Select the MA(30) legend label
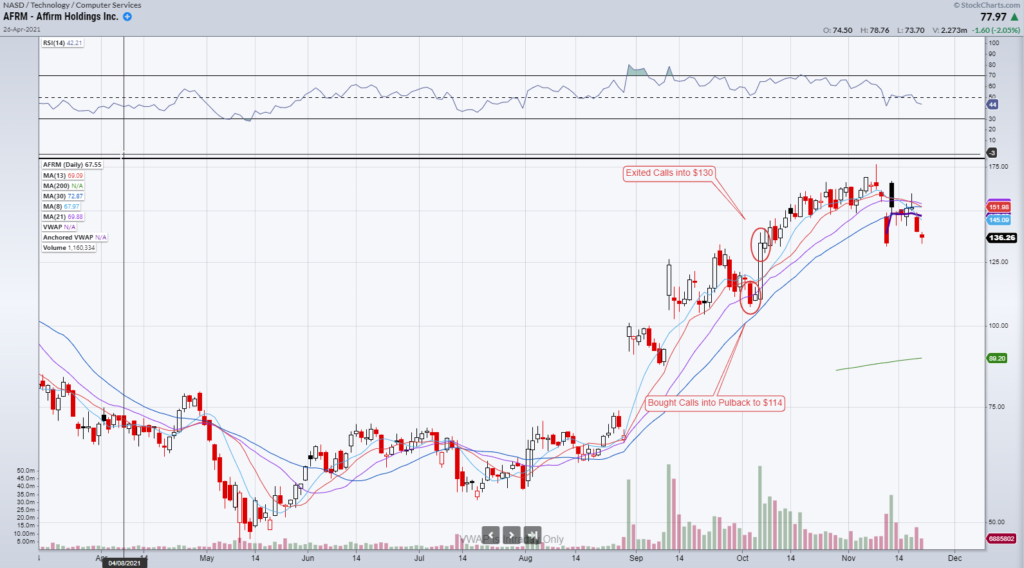Viewport: 1024px width, 568px height. tap(63, 196)
